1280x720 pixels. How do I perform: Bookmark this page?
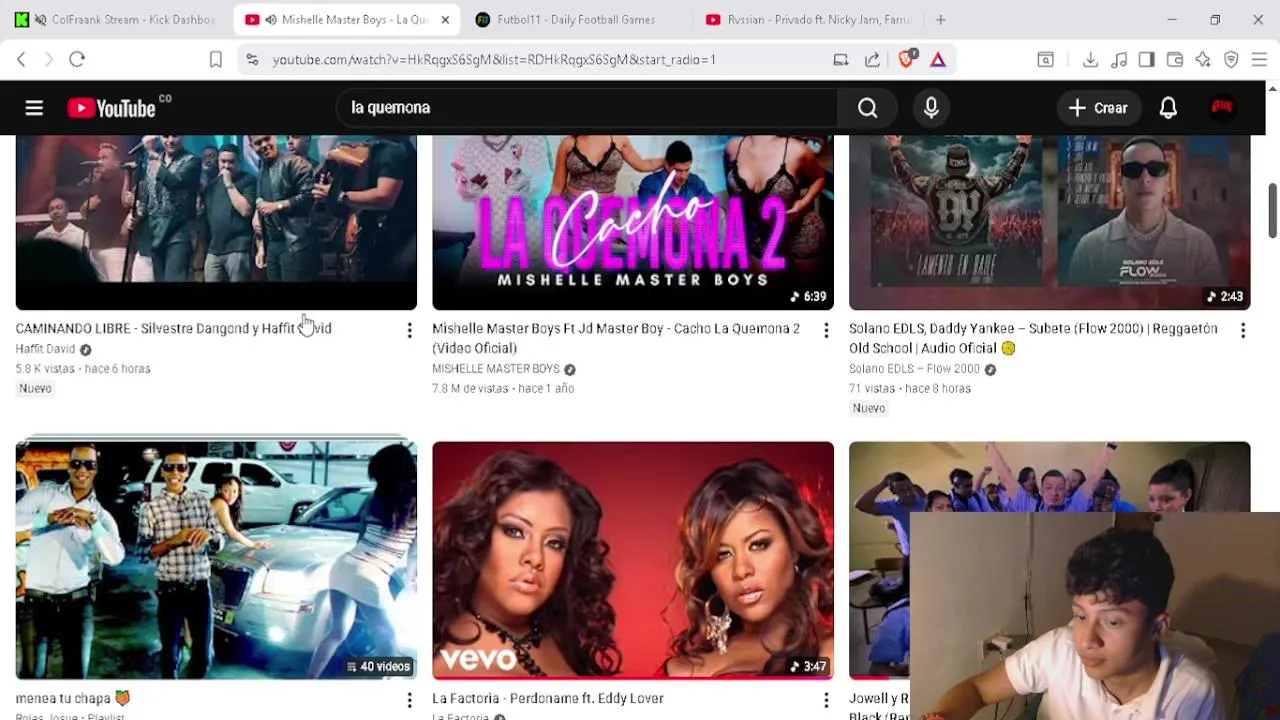point(215,60)
